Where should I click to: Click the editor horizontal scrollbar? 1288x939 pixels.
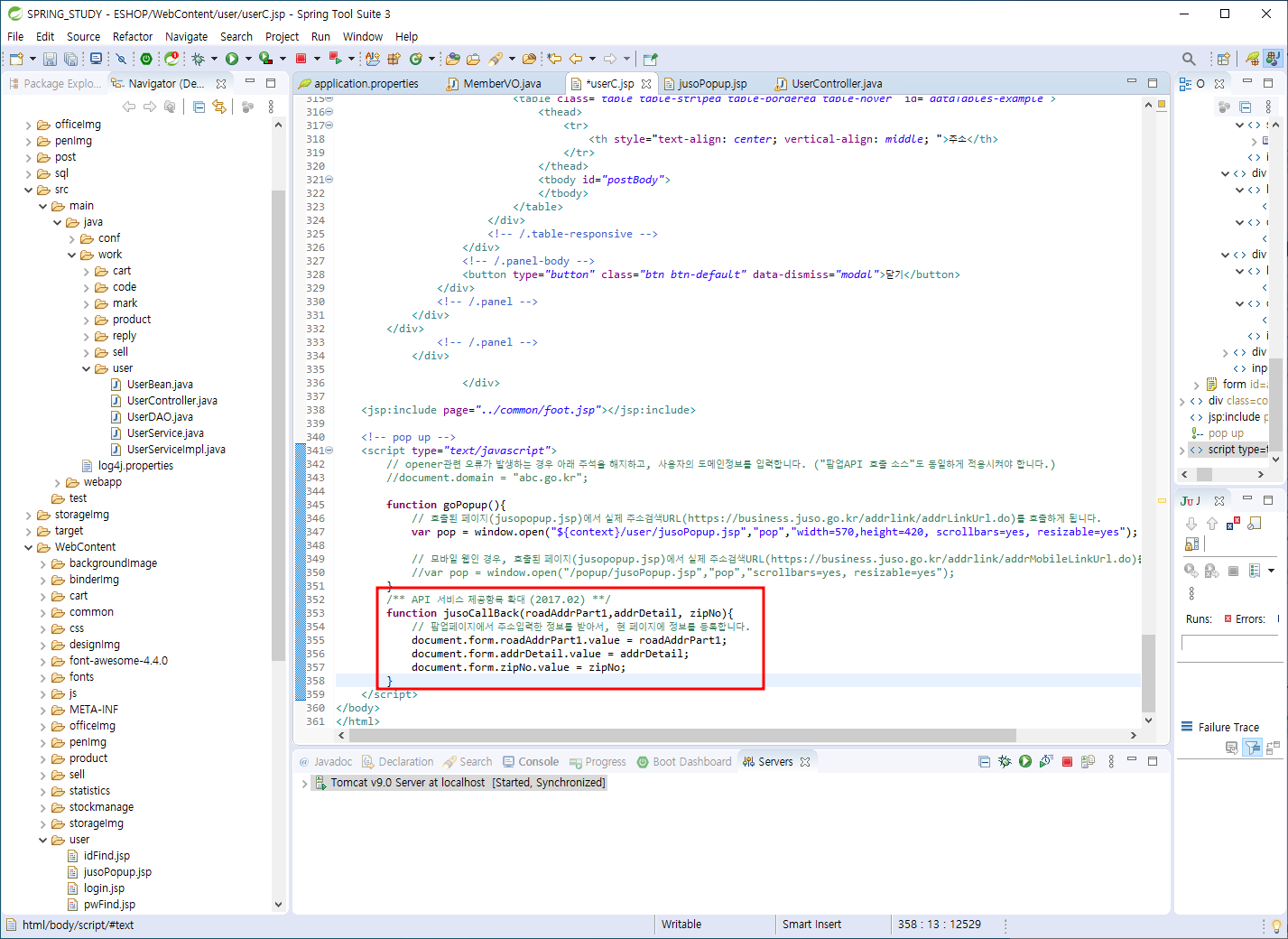683,735
